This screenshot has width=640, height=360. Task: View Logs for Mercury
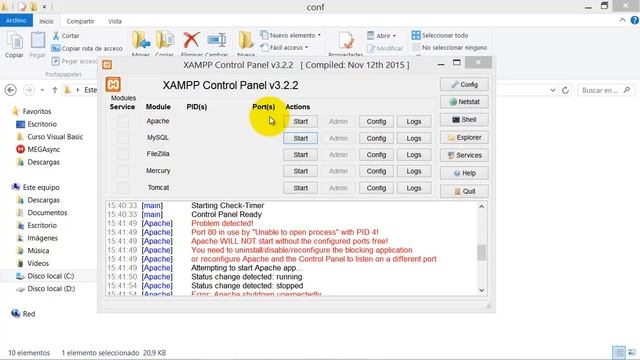click(x=414, y=171)
